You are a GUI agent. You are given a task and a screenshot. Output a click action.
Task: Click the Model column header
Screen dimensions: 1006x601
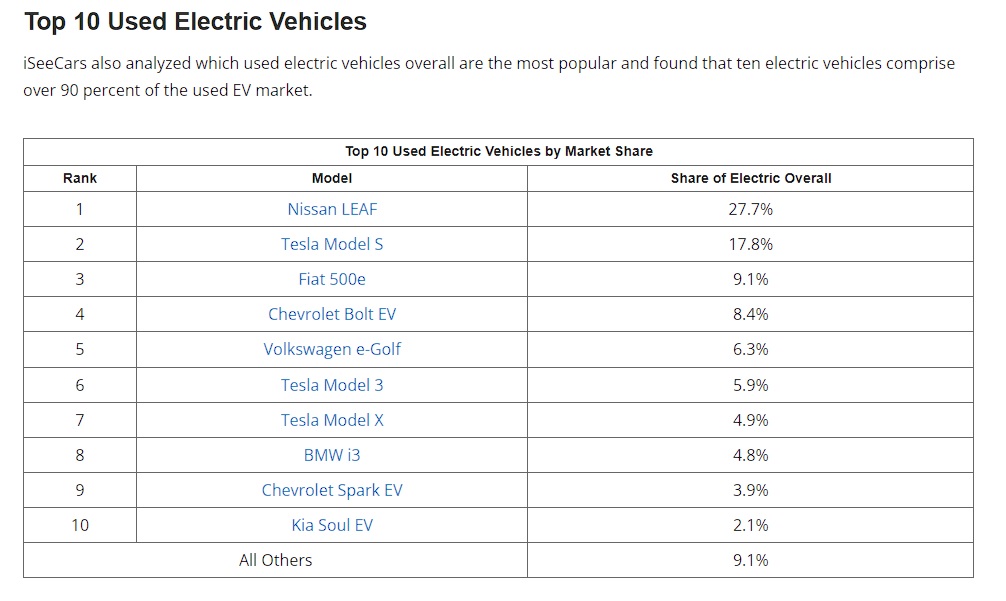332,178
